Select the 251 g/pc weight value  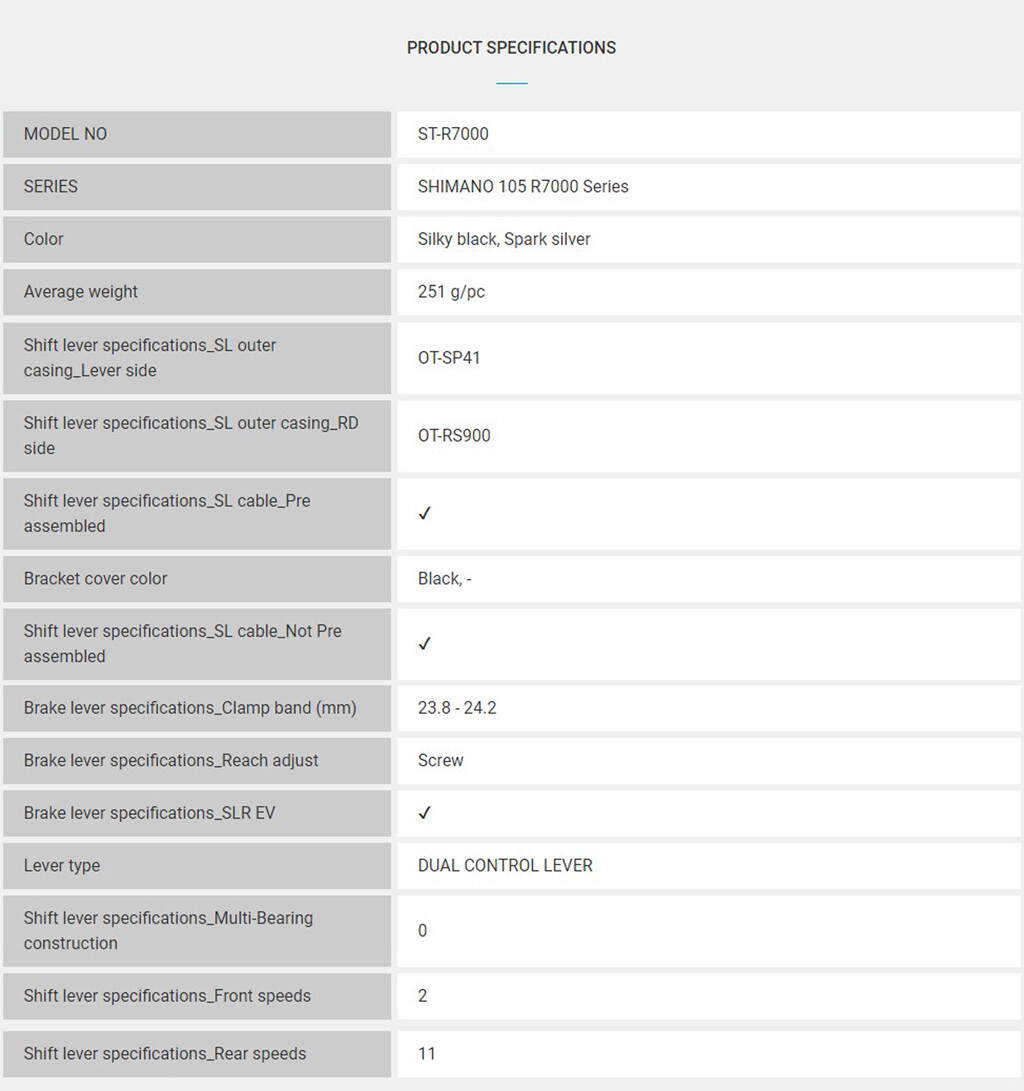[451, 292]
